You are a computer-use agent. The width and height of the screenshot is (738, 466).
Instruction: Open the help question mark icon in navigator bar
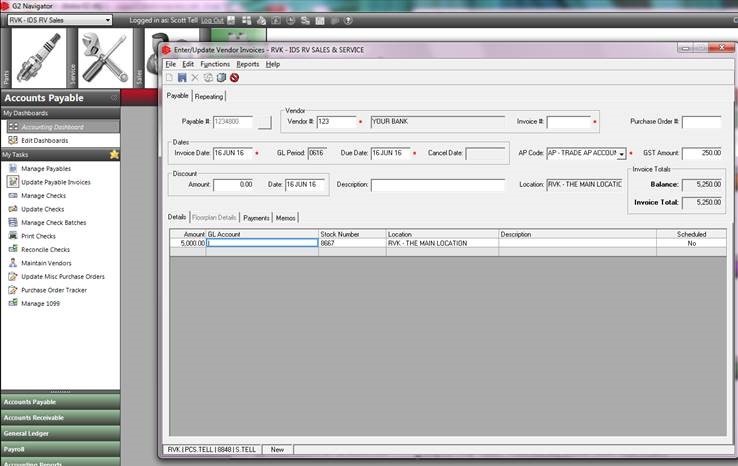(348, 21)
